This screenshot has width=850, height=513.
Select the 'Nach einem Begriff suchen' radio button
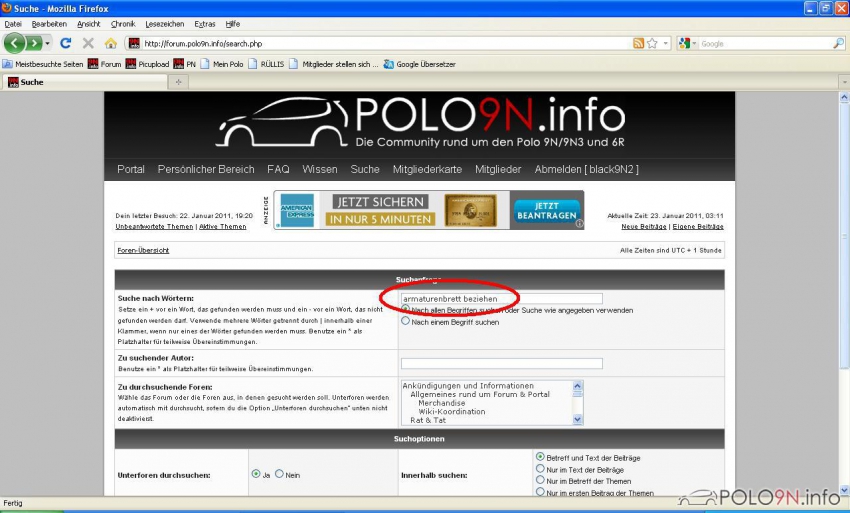coord(406,322)
